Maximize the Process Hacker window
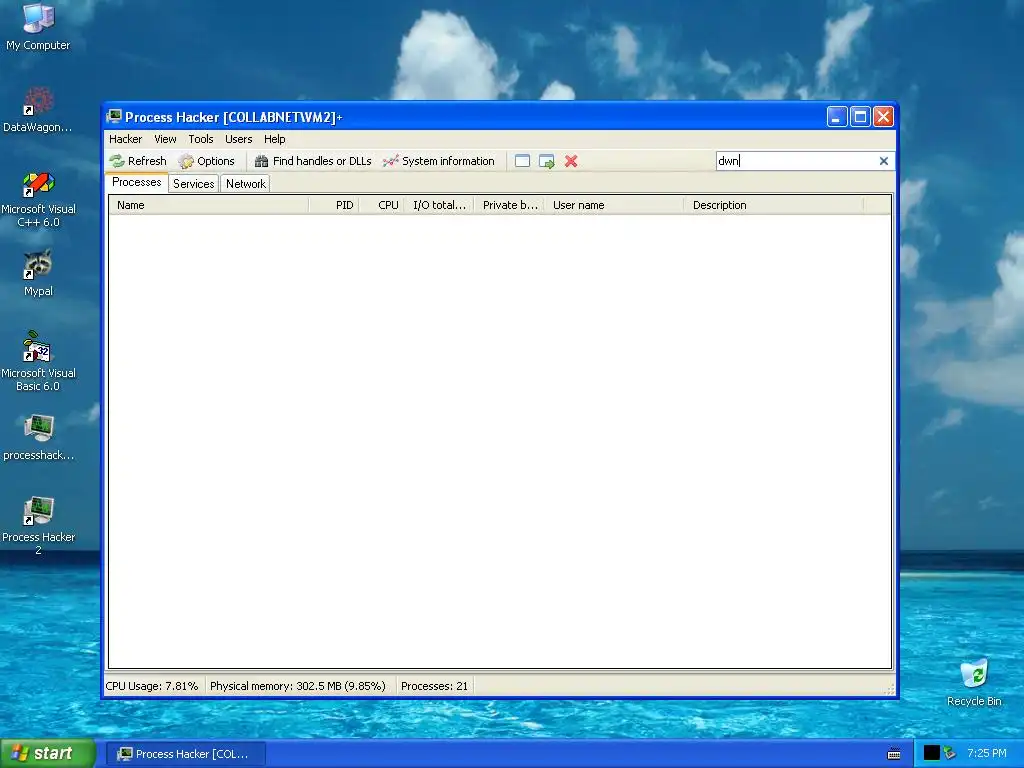The height and width of the screenshot is (768, 1024). [860, 117]
